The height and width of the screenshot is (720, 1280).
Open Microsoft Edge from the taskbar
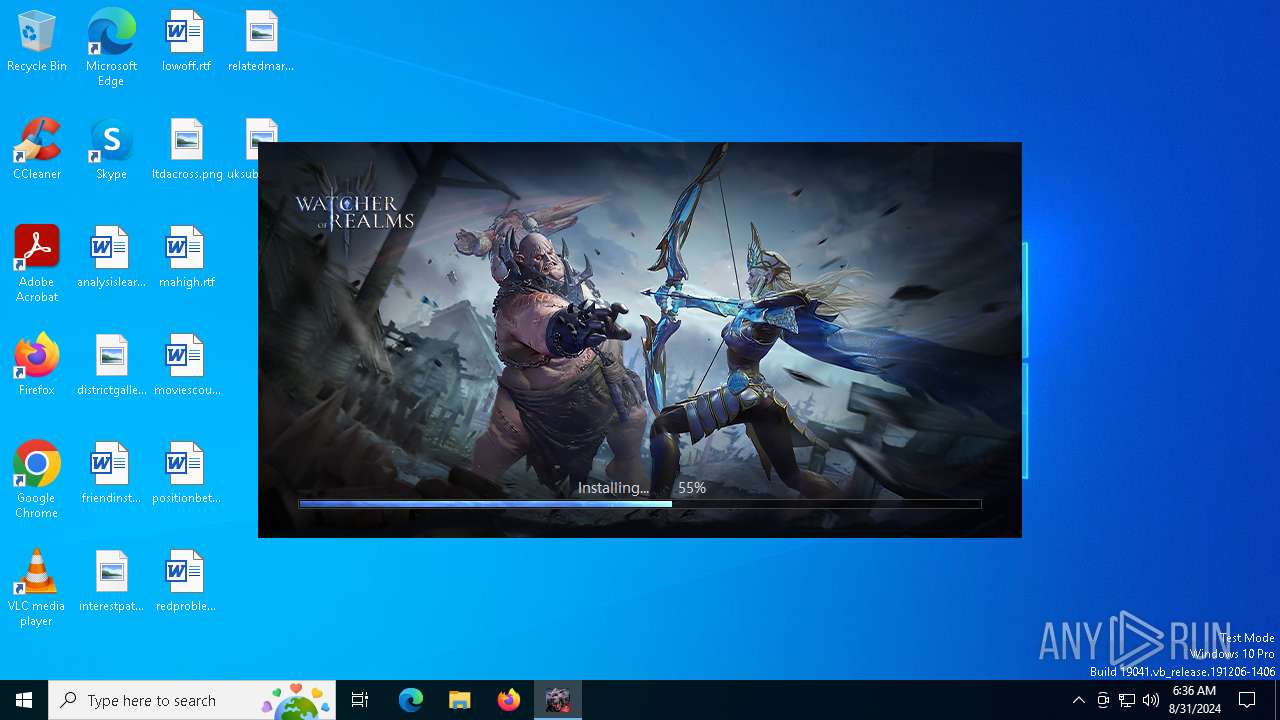[x=411, y=700]
